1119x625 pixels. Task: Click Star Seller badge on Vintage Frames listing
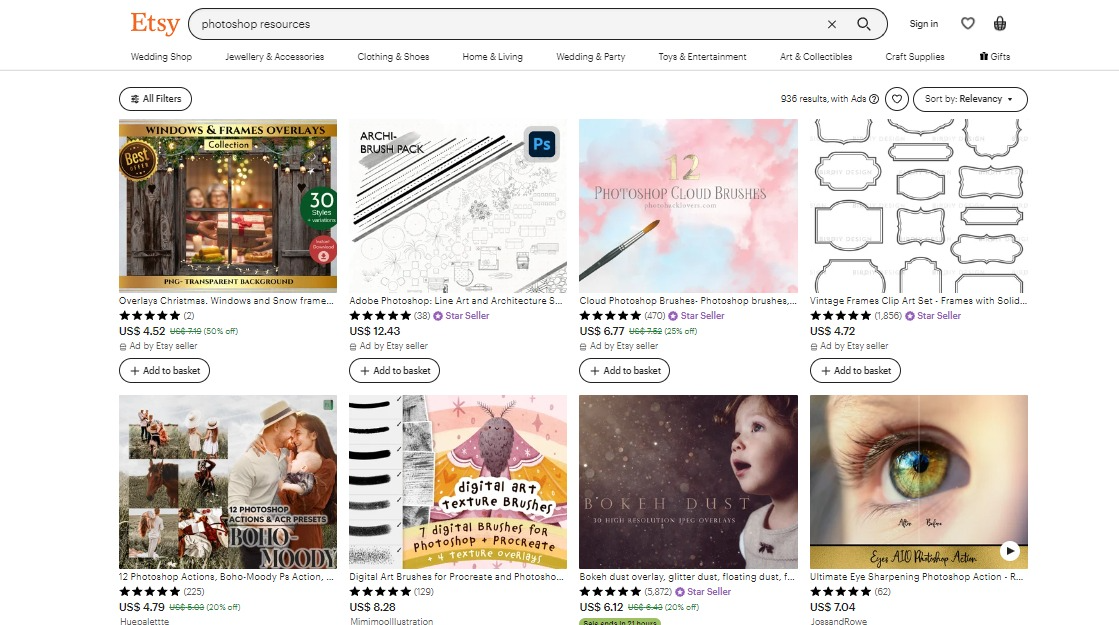[x=933, y=315]
